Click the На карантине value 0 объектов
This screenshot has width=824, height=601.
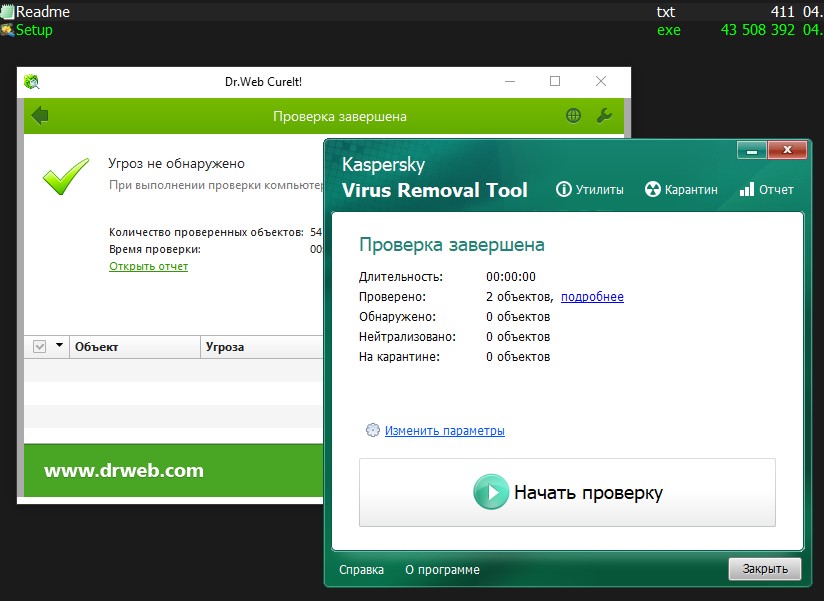tap(518, 357)
